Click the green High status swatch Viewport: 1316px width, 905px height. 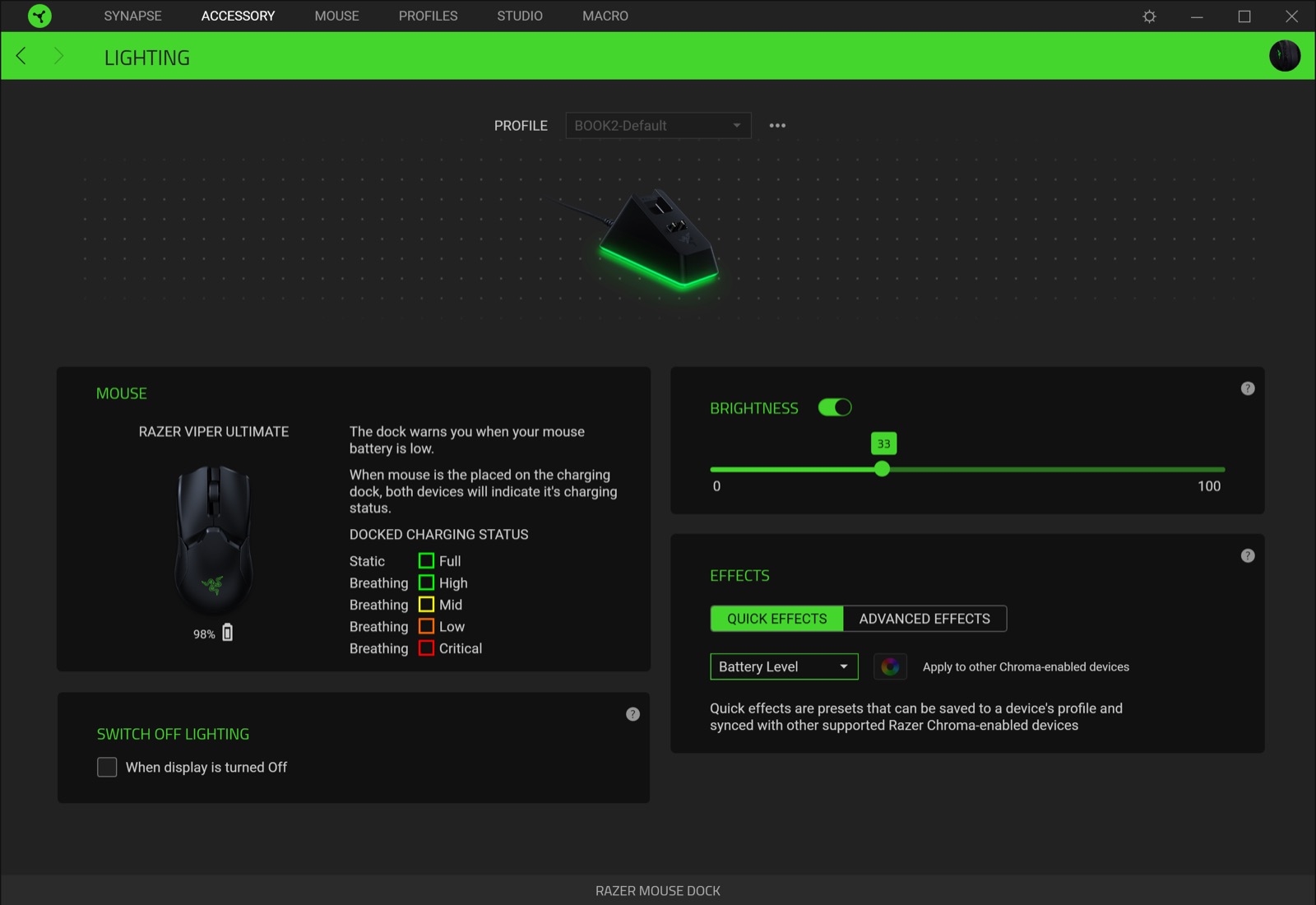click(x=426, y=582)
